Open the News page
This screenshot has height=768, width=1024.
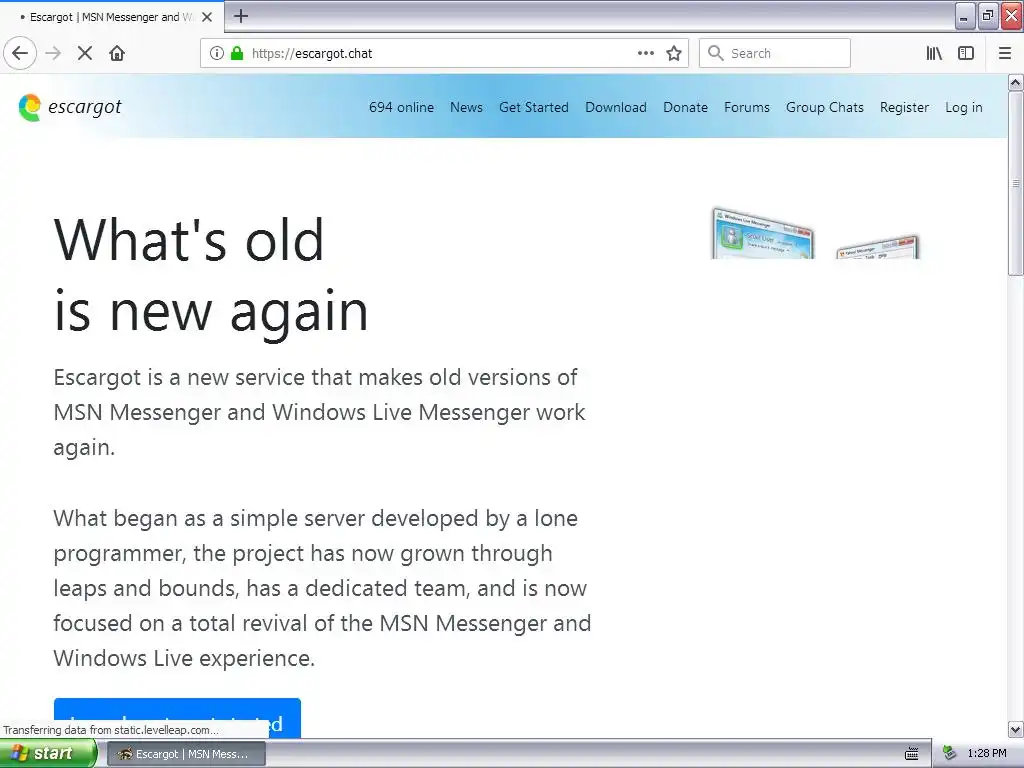coord(466,107)
